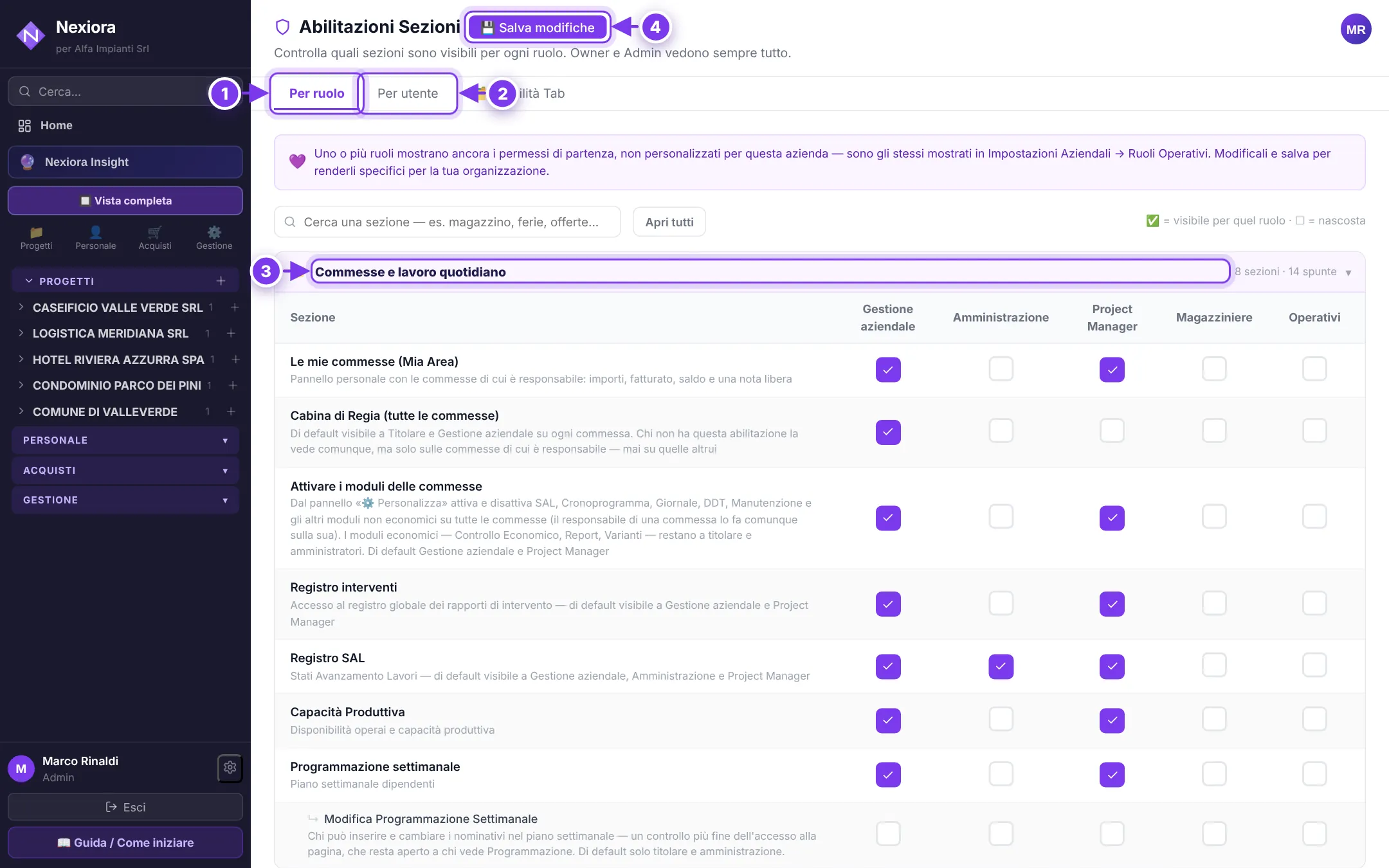Collapse the PROGETTI section chevron
Viewport: 1389px width, 868px height.
[x=28, y=281]
